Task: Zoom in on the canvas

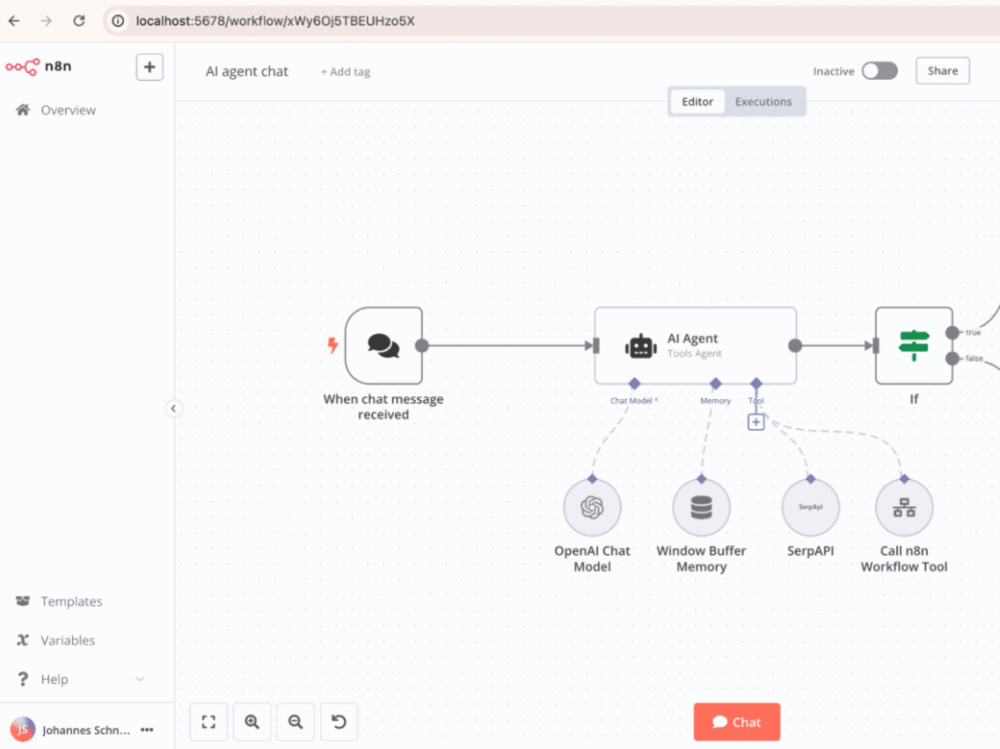Action: click(252, 722)
